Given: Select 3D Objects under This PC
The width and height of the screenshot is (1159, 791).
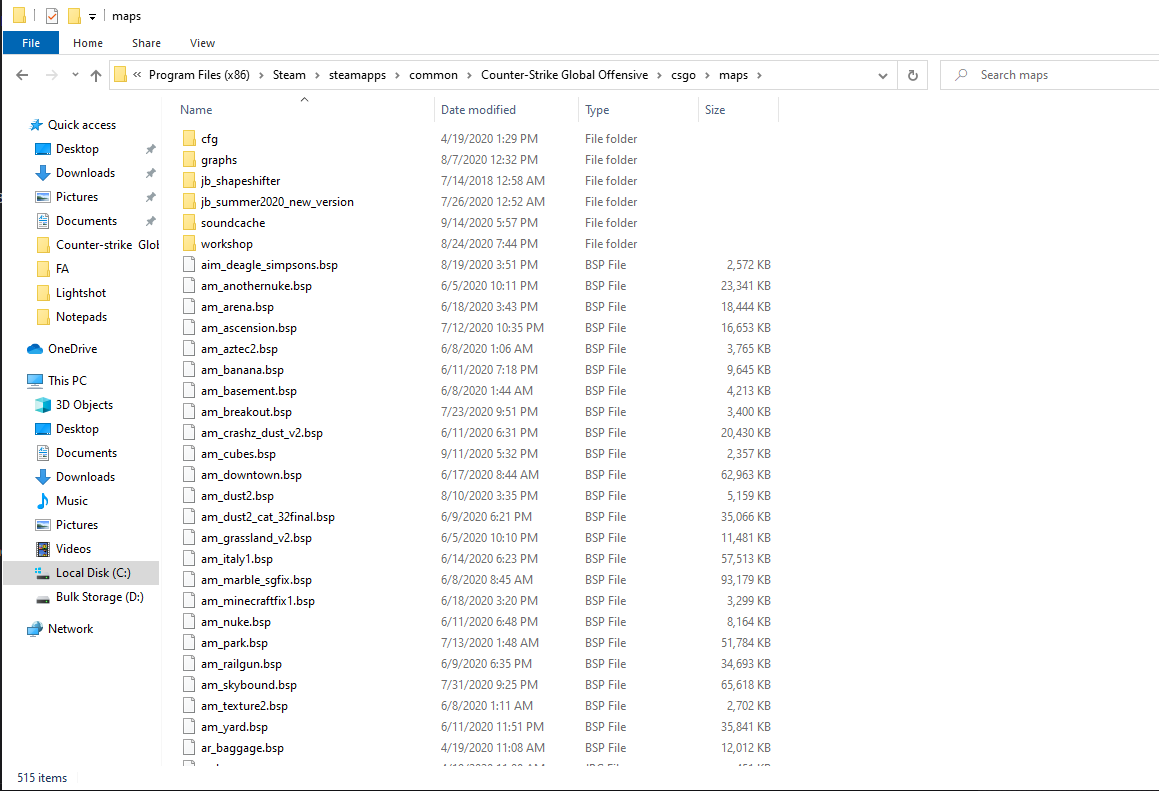Looking at the screenshot, I should [x=84, y=405].
